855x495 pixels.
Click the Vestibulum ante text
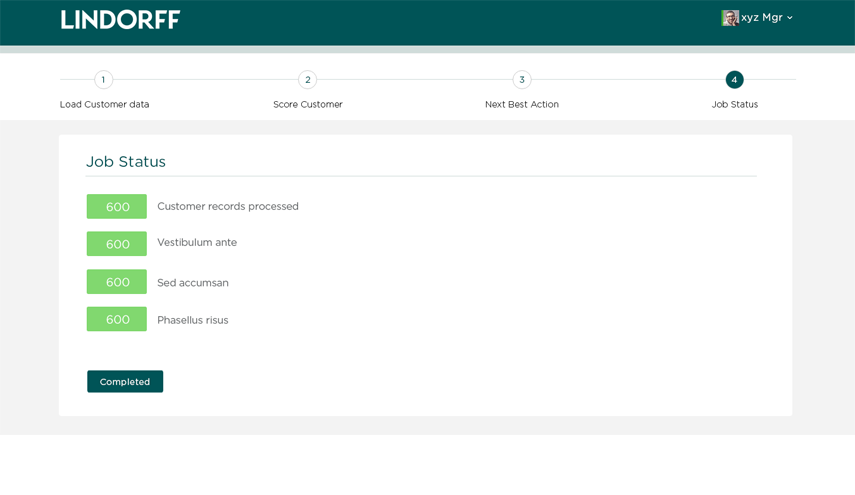click(x=197, y=243)
